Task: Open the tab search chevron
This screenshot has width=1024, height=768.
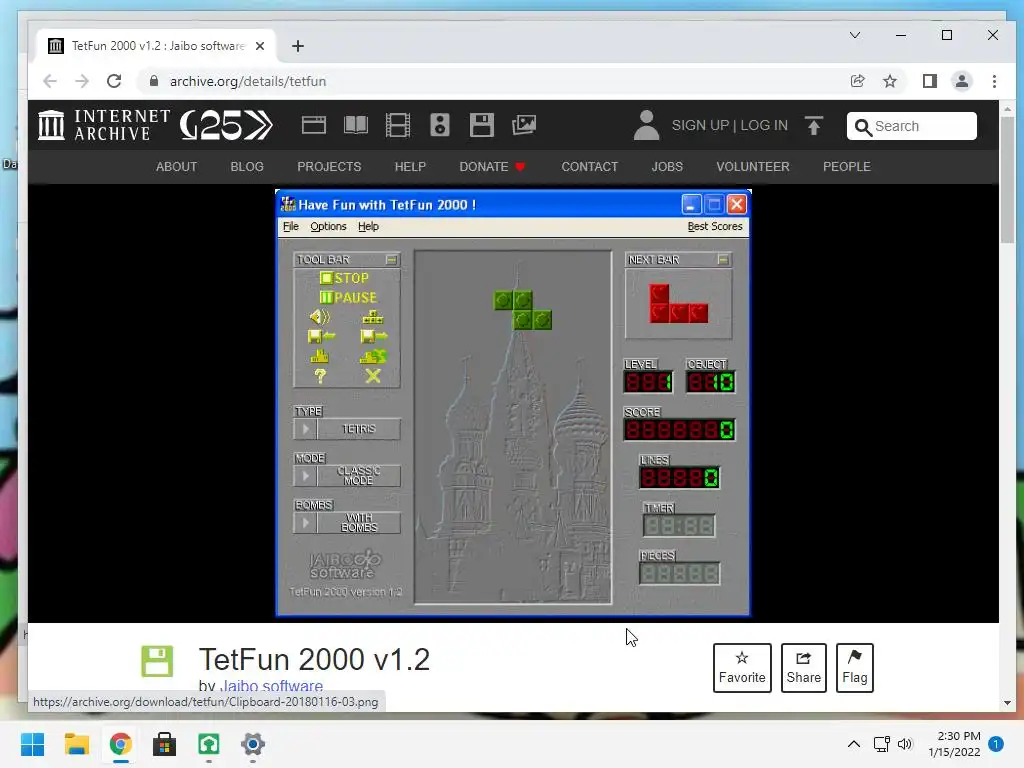Action: pos(855,35)
